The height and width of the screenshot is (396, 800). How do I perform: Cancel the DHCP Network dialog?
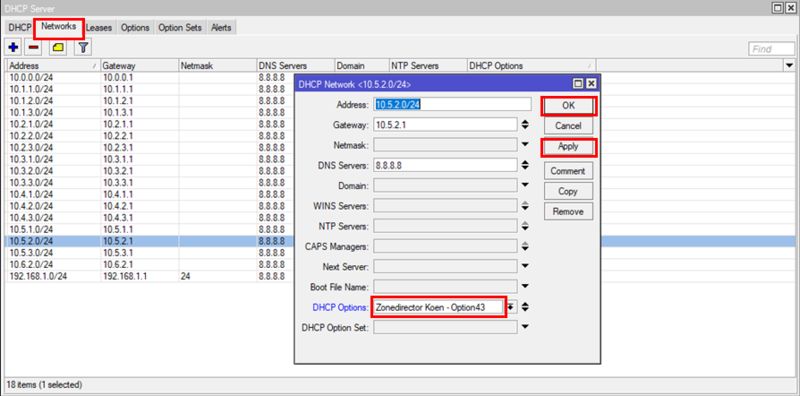pyautogui.click(x=568, y=126)
